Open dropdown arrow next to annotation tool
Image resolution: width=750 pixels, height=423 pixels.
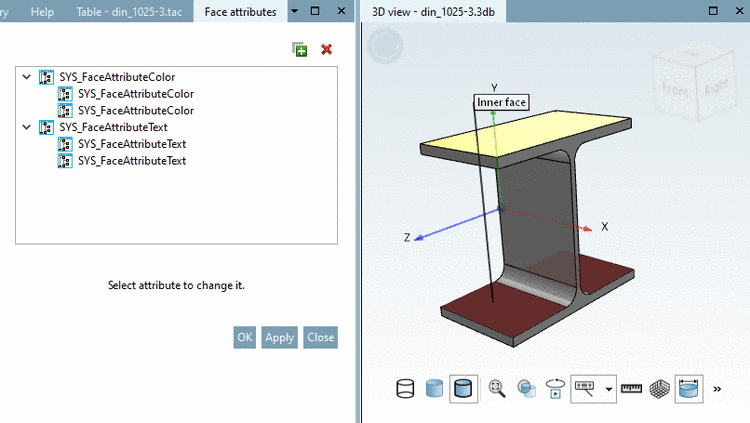tap(608, 389)
